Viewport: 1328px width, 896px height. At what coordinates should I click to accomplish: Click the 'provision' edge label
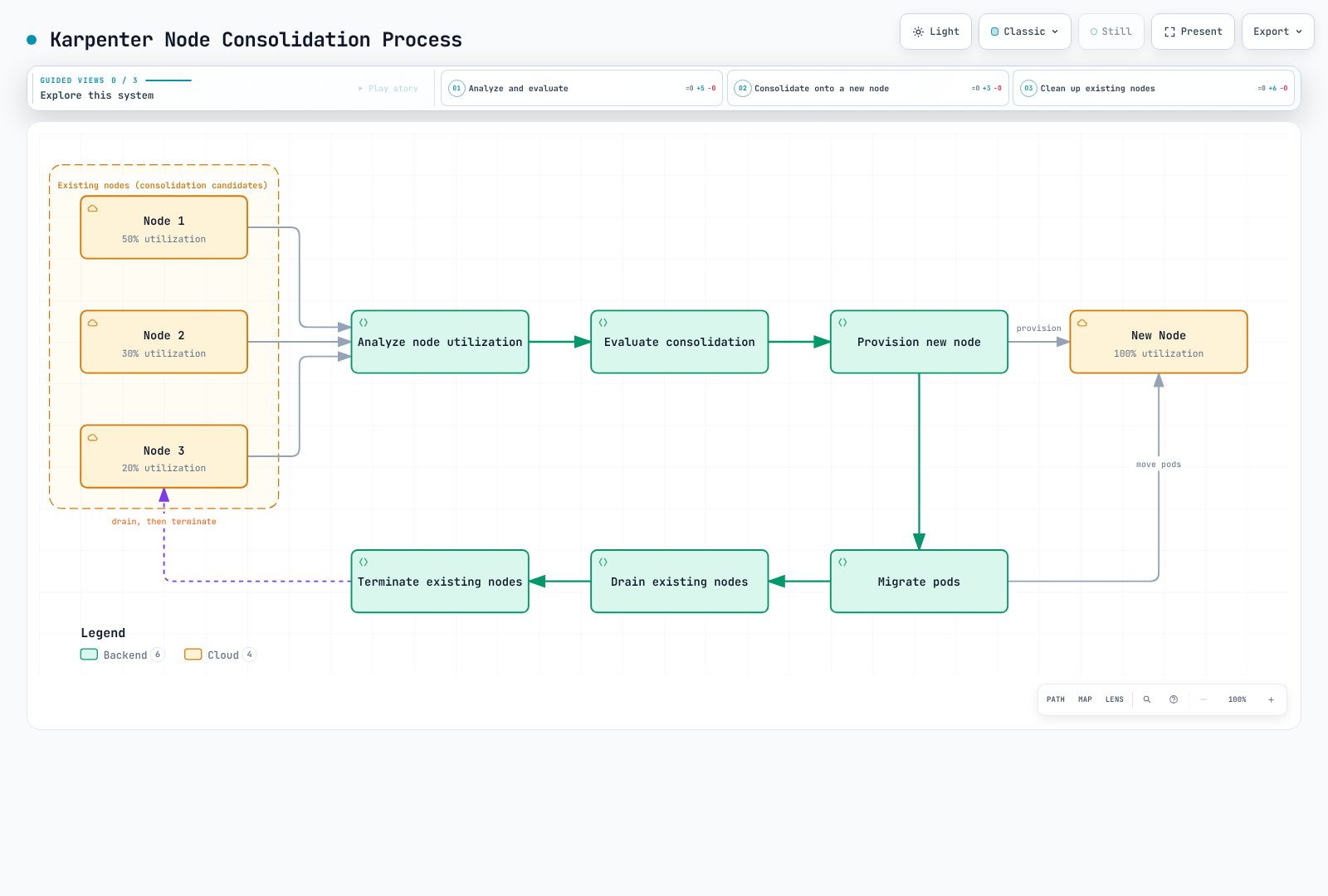click(x=1039, y=329)
